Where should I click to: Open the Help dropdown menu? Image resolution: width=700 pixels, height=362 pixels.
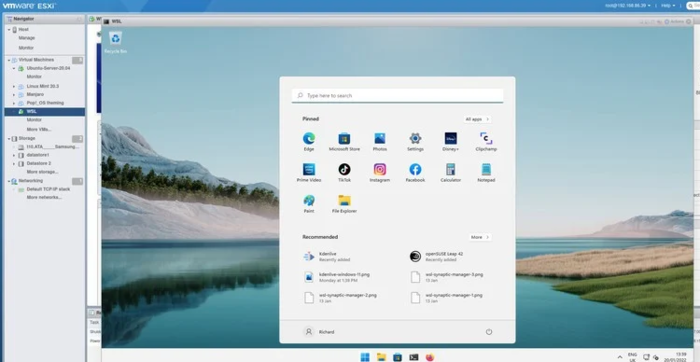668,5
